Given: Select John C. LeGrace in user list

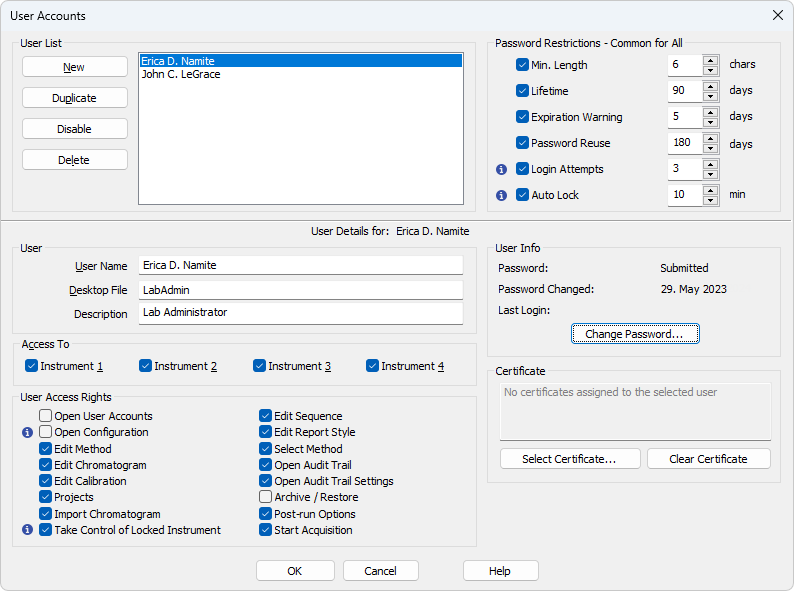Looking at the screenshot, I should click(x=181, y=74).
